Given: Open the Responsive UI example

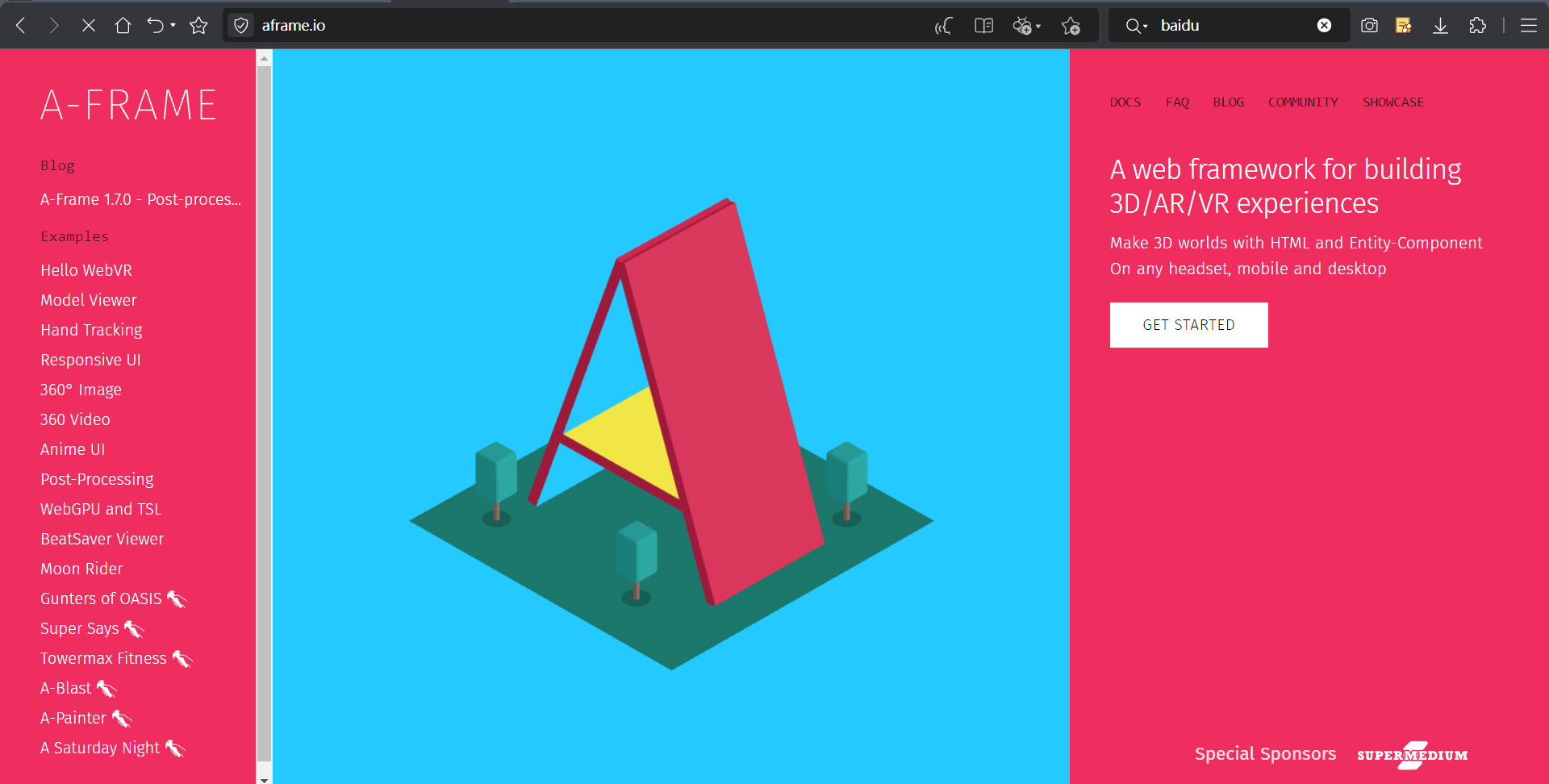Looking at the screenshot, I should coord(90,360).
